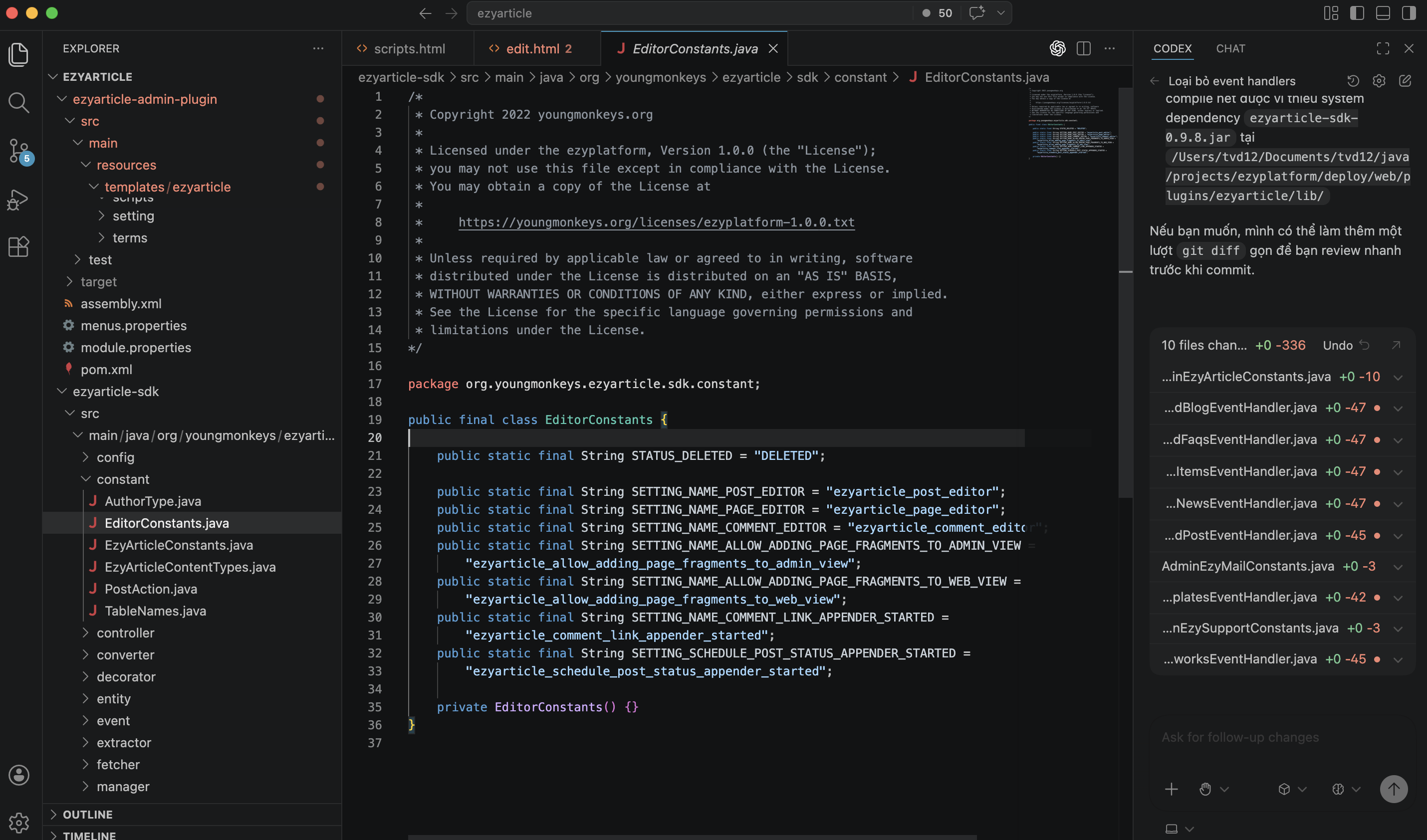The height and width of the screenshot is (840, 1427).
Task: Click the ChatGPT Codex icon in editor toolbar
Action: tap(1057, 49)
